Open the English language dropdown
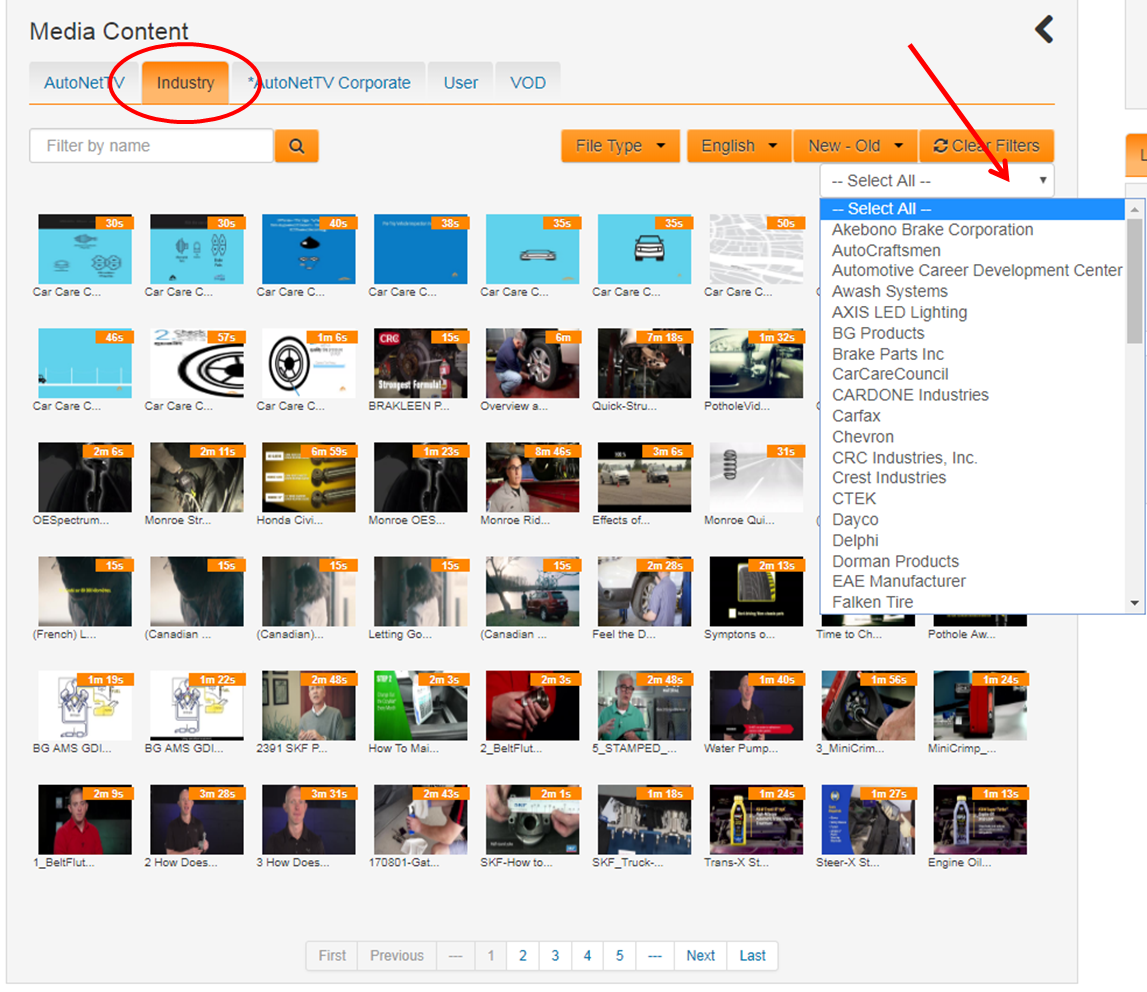The width and height of the screenshot is (1147, 992). tap(739, 146)
